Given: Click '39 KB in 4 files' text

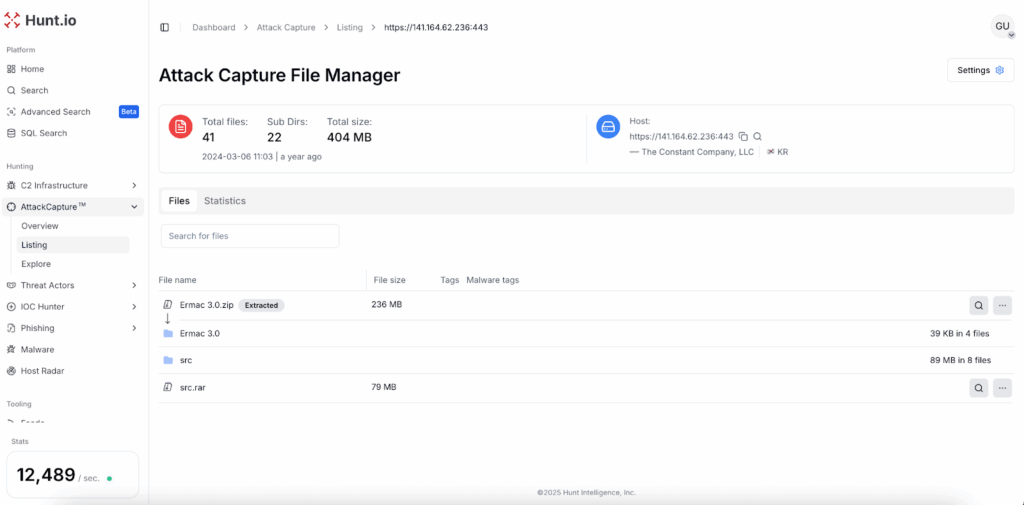Looking at the screenshot, I should (x=959, y=334).
